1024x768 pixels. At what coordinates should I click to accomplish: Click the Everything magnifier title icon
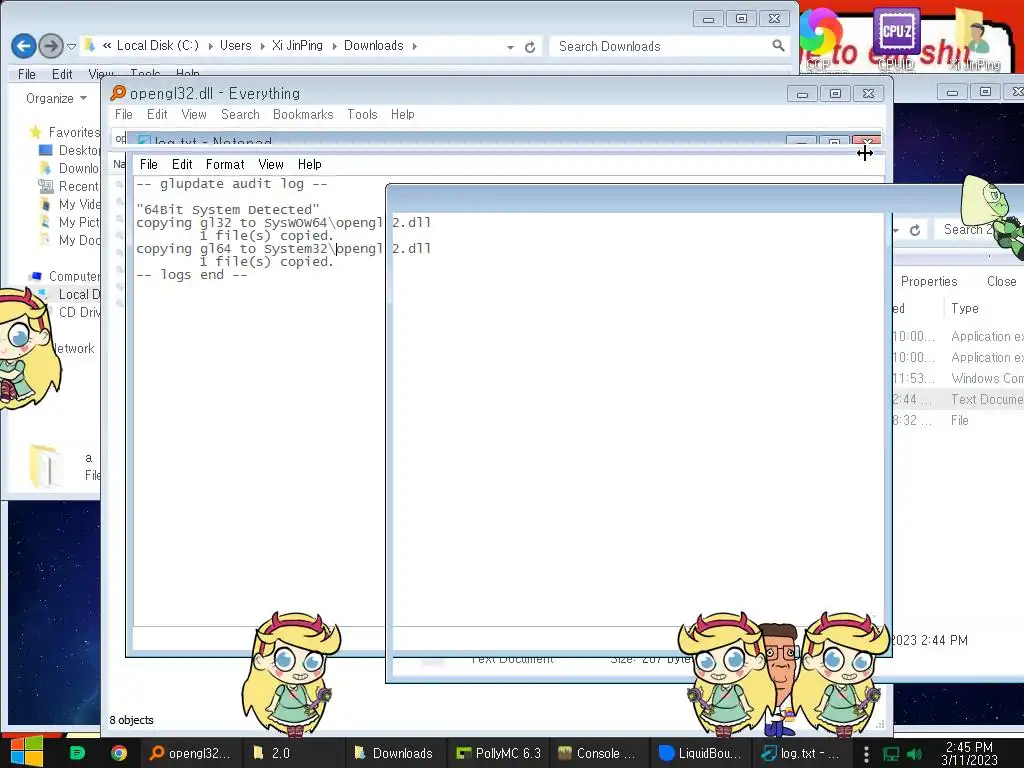[x=118, y=93]
